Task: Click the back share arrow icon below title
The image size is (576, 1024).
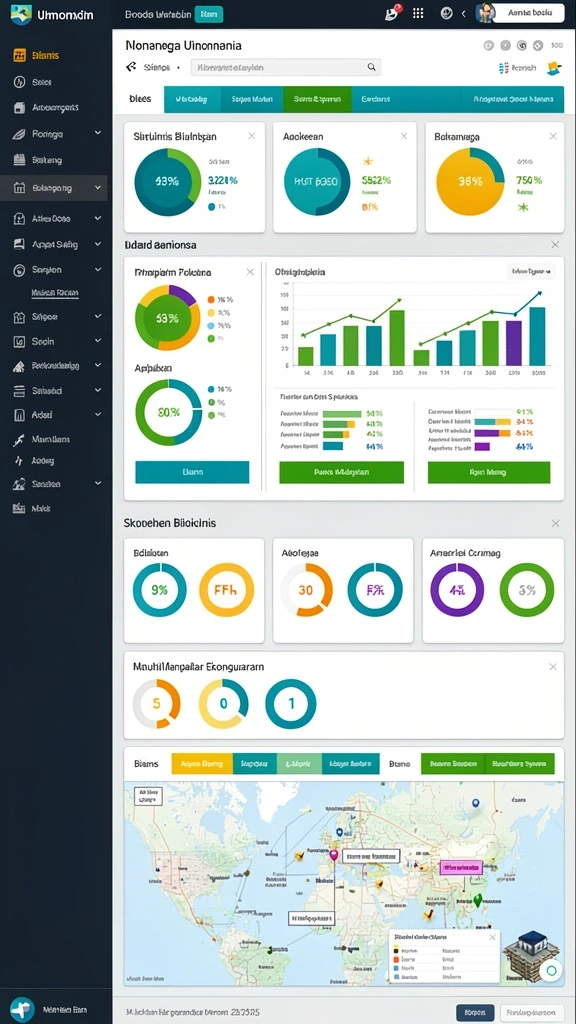Action: 131,67
